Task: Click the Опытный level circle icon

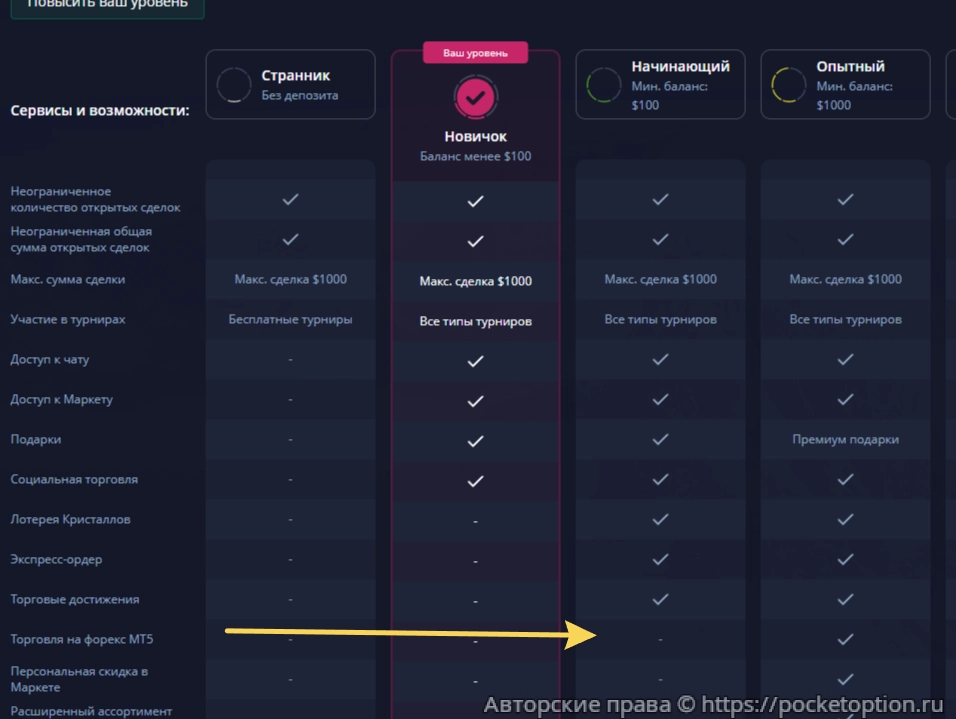Action: [788, 85]
